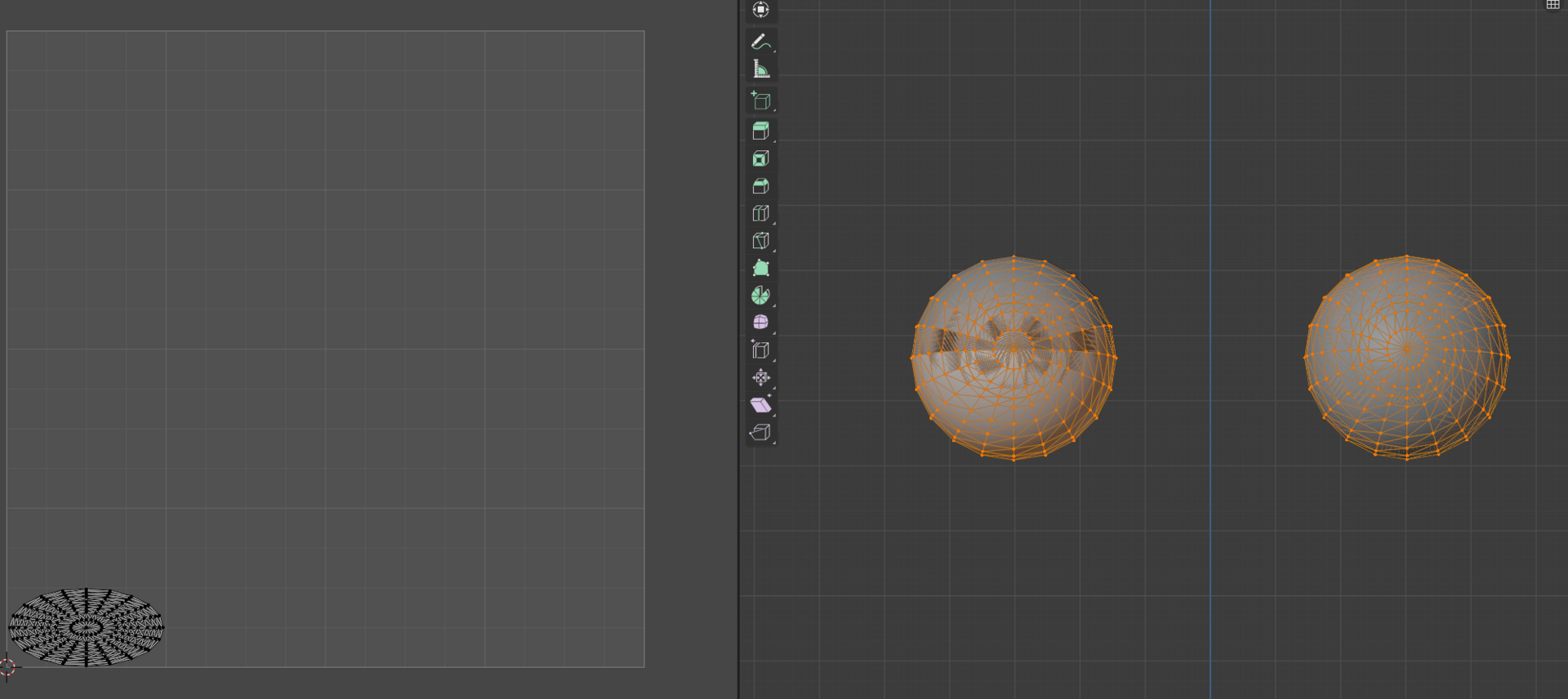The height and width of the screenshot is (699, 1568).
Task: Activate the Knife tool
Action: point(760,241)
